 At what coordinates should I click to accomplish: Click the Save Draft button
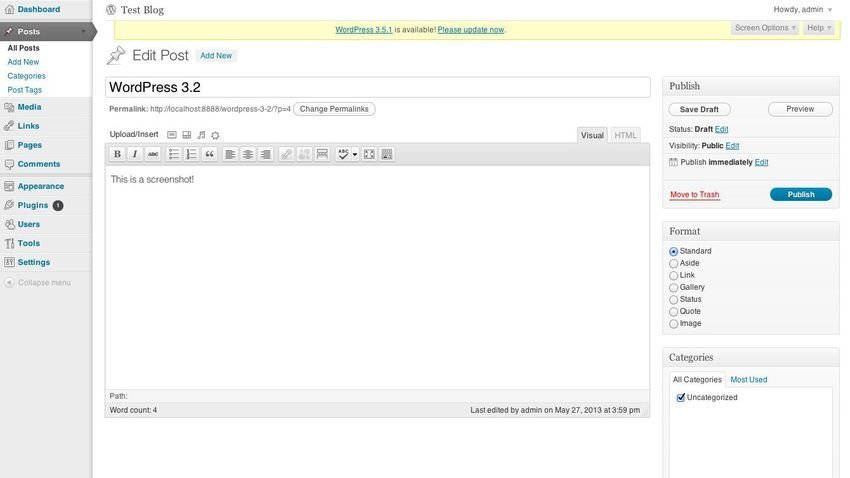(x=699, y=109)
